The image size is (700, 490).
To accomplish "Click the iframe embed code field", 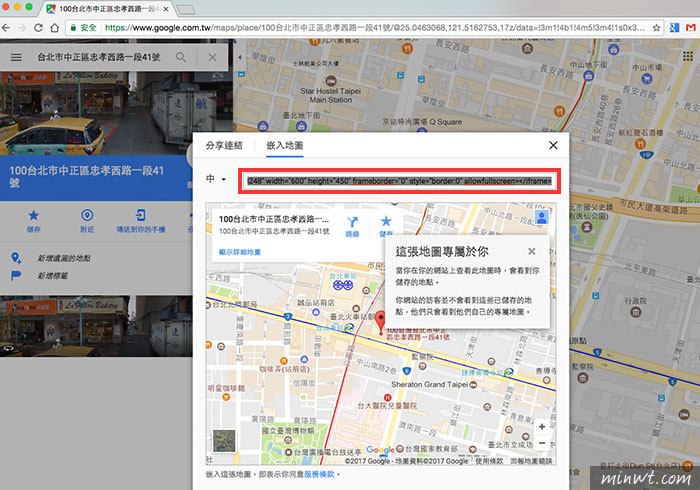I will coord(400,181).
